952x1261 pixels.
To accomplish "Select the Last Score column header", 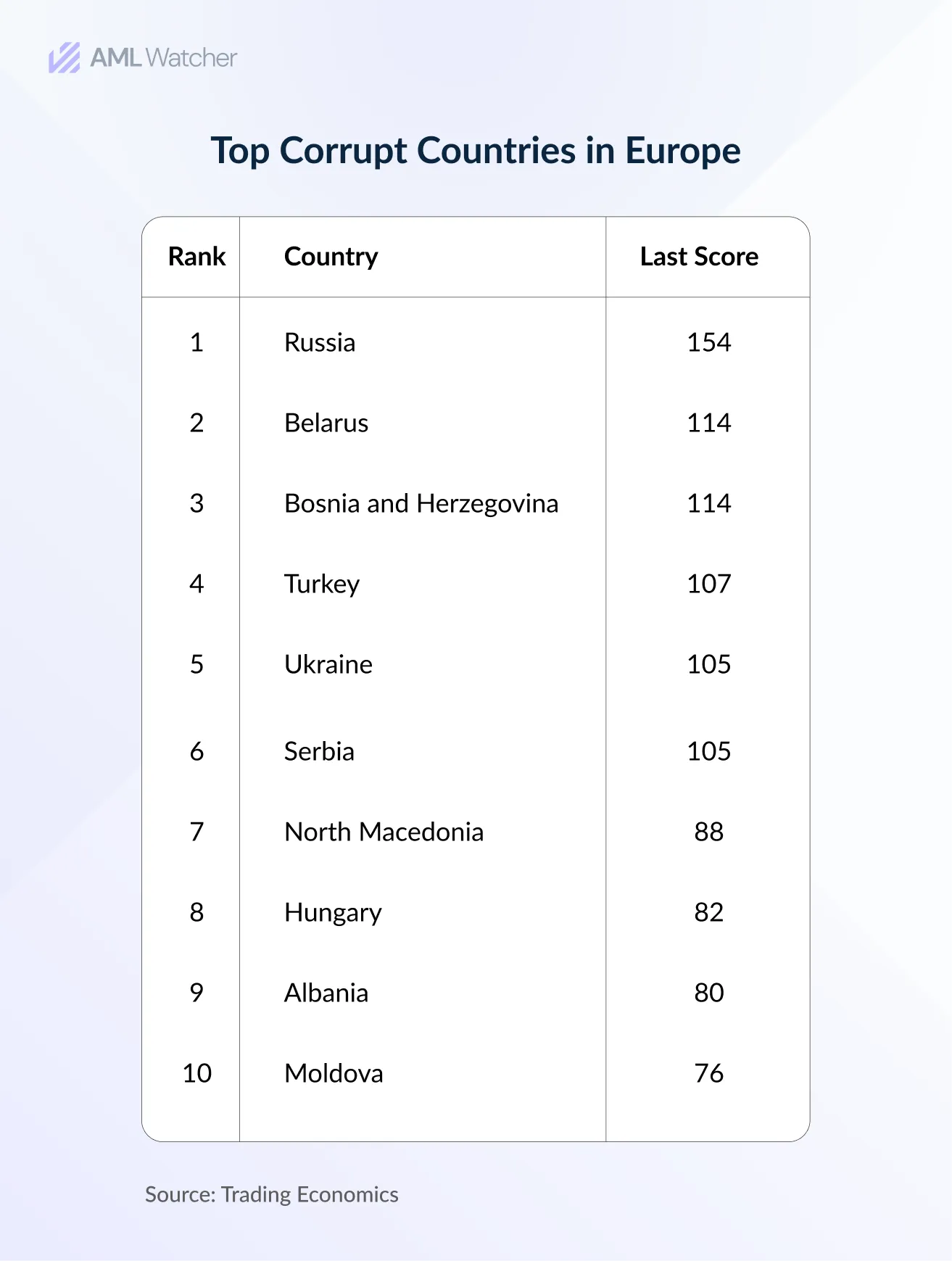I will pyautogui.click(x=699, y=257).
